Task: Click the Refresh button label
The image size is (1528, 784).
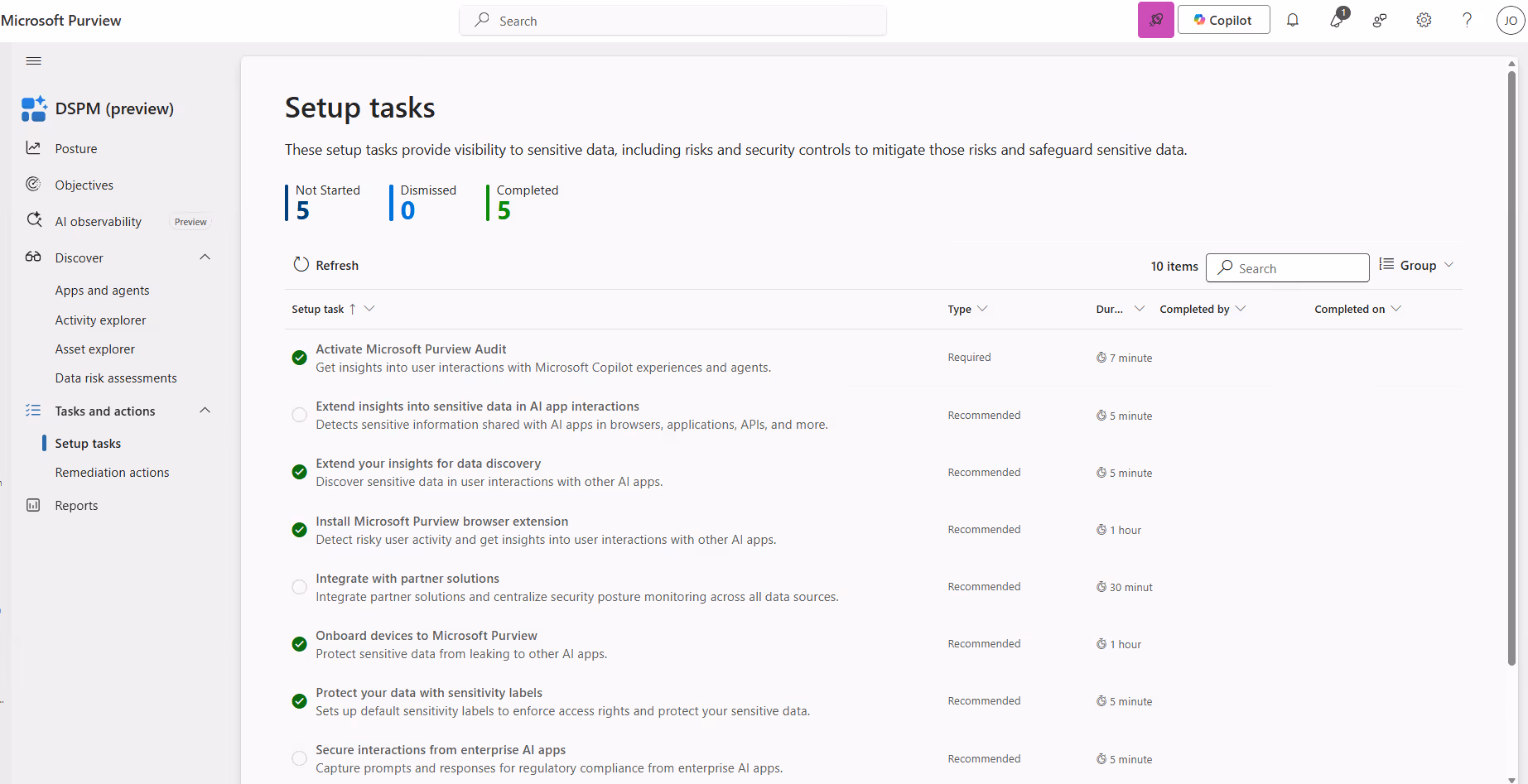Action: tap(337, 265)
